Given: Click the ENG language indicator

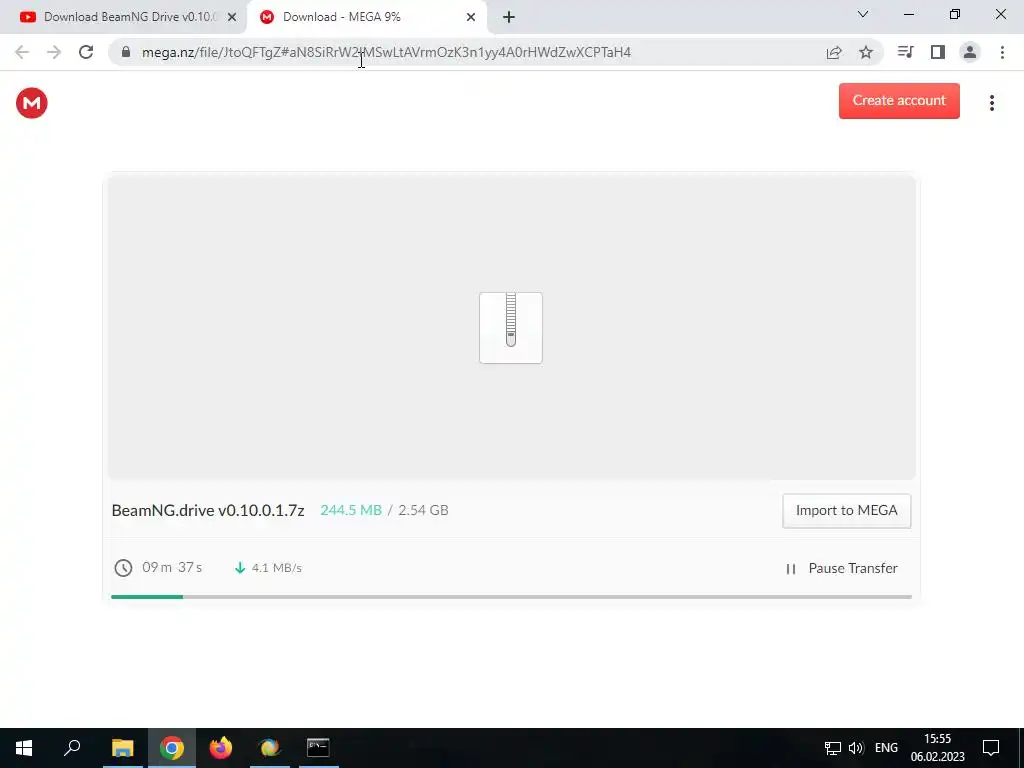Looking at the screenshot, I should coord(886,748).
